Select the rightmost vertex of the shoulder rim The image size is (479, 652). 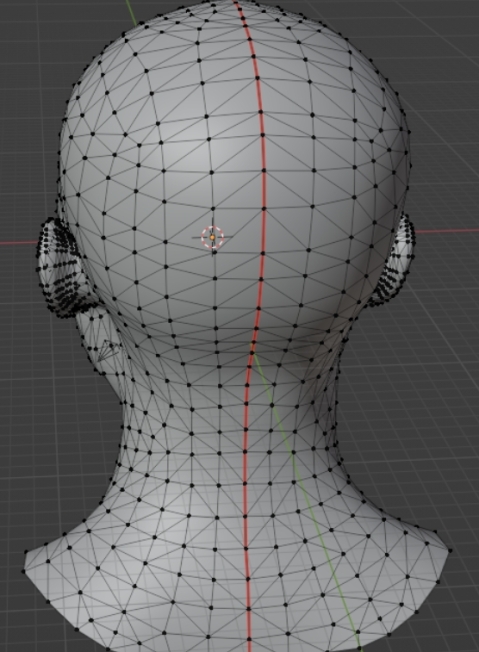click(x=449, y=551)
